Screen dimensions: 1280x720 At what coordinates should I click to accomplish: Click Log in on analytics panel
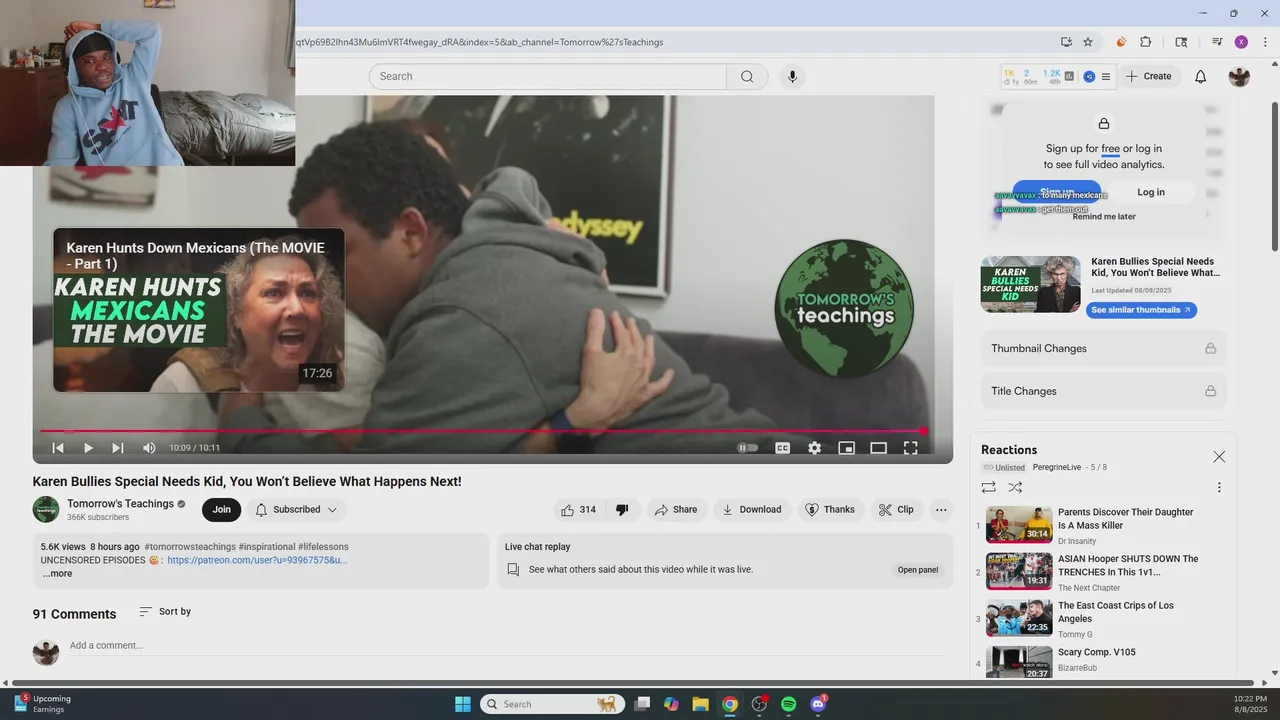coord(1151,192)
